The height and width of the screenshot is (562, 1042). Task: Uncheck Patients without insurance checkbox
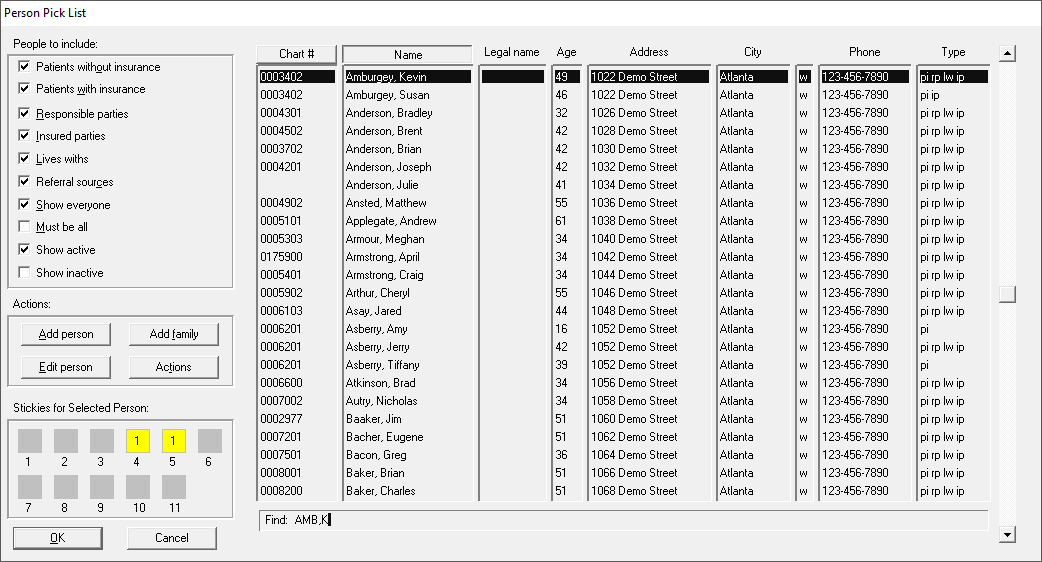pyautogui.click(x=24, y=66)
